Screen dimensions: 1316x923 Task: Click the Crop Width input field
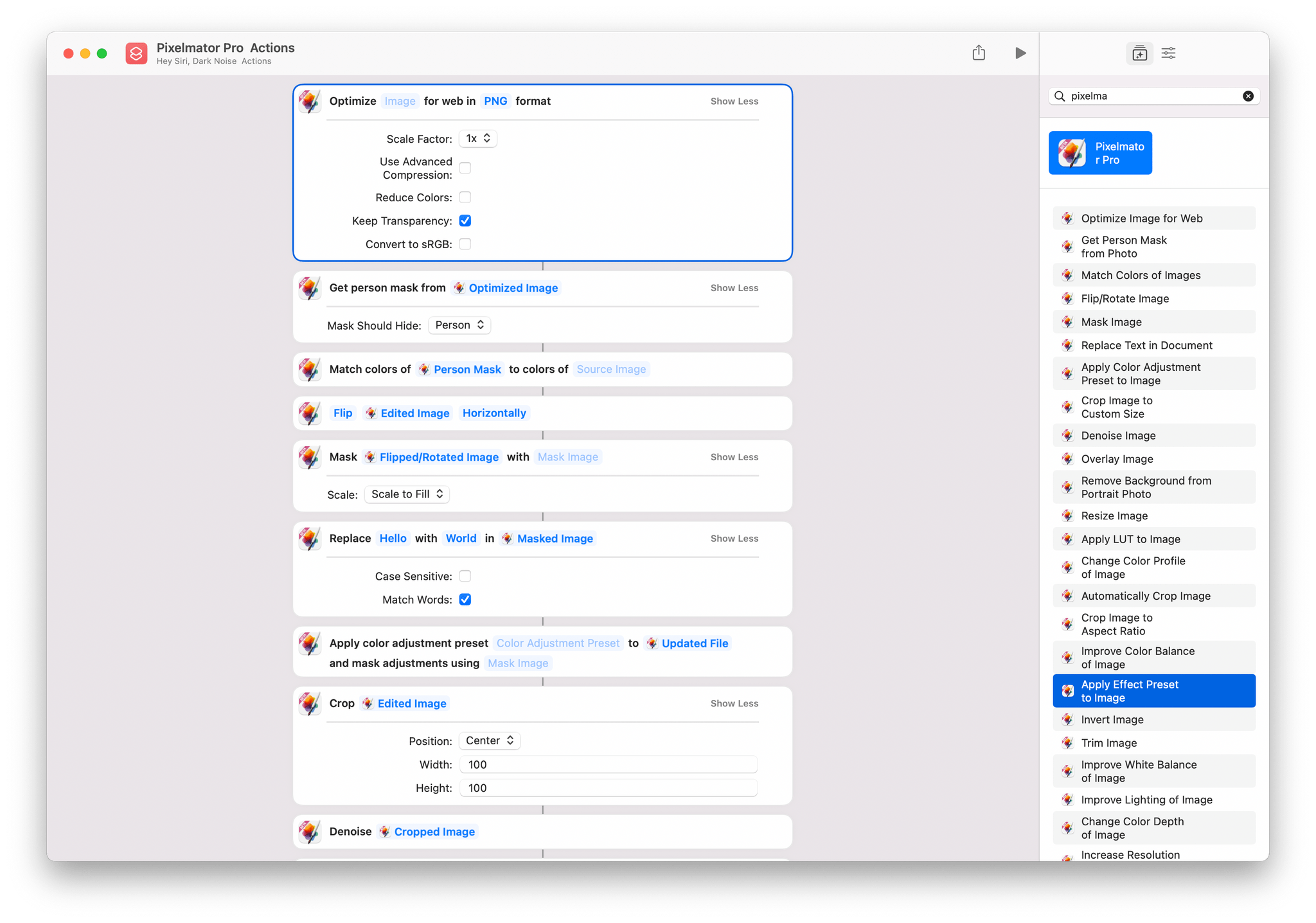(608, 764)
